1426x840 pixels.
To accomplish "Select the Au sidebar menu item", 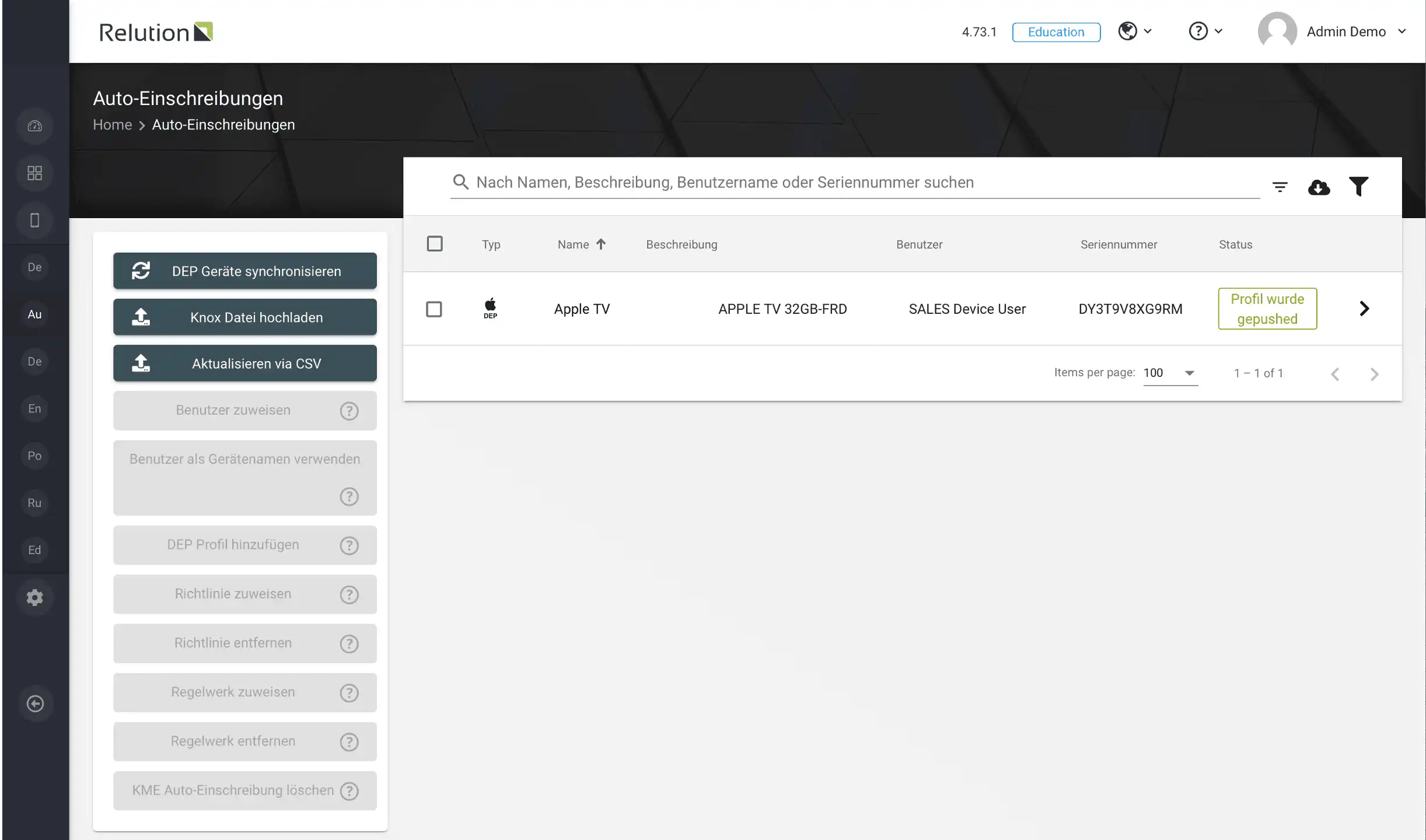I will pyautogui.click(x=35, y=314).
